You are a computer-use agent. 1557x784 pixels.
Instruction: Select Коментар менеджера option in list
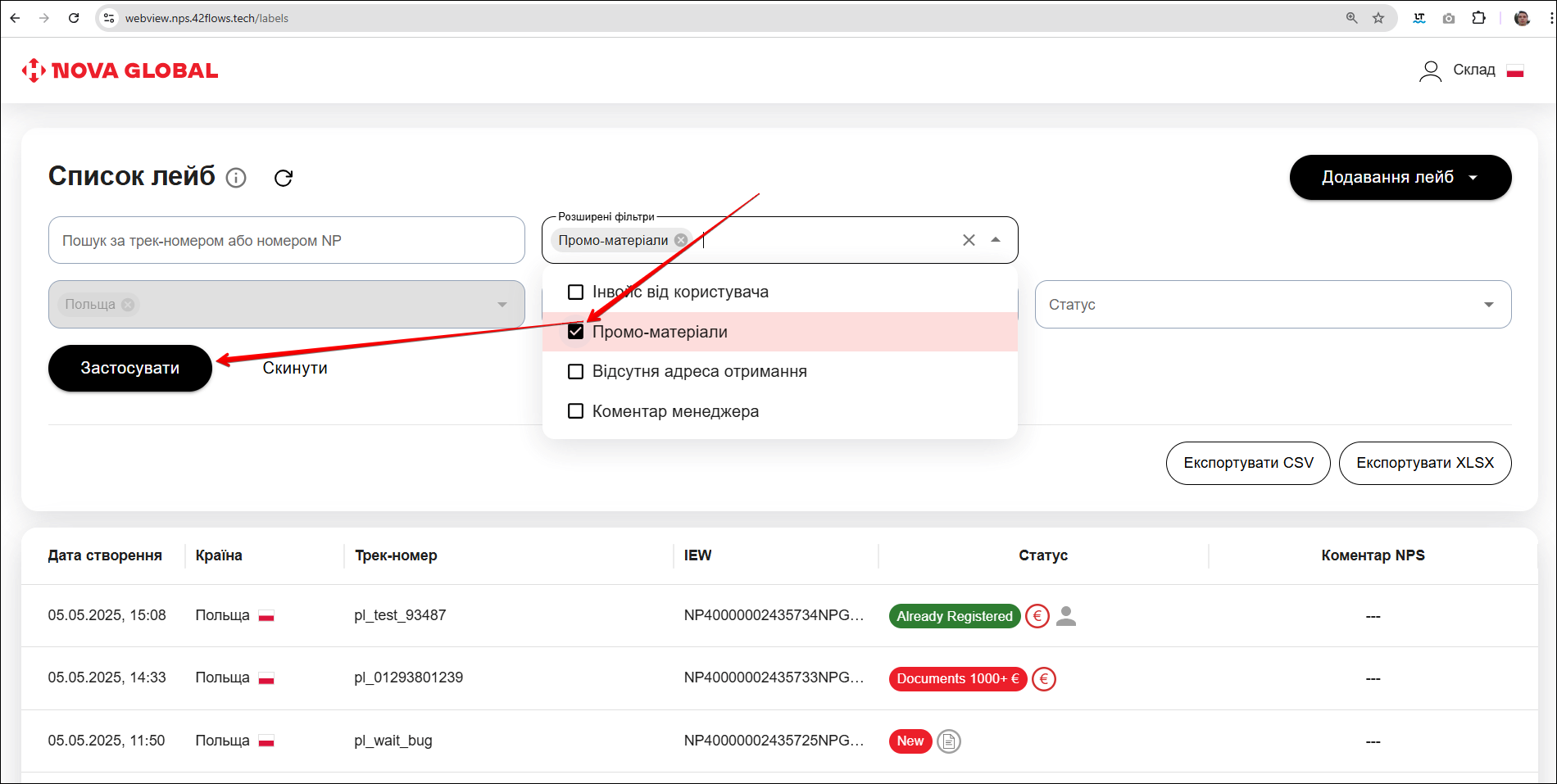click(x=675, y=411)
